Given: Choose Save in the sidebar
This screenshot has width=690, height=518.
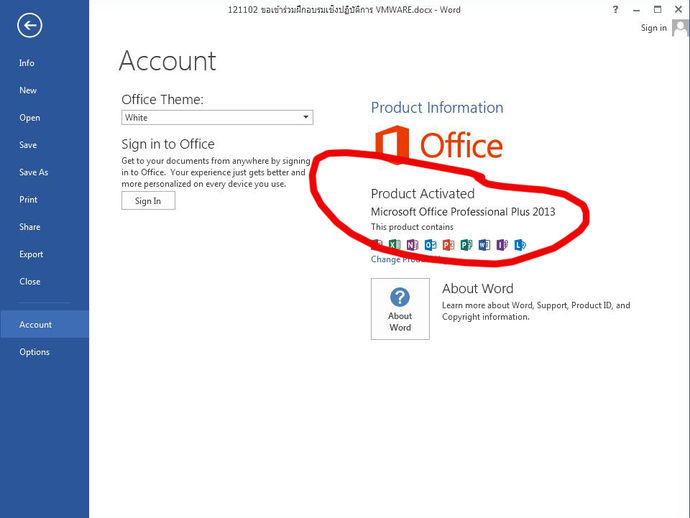Looking at the screenshot, I should 28,145.
